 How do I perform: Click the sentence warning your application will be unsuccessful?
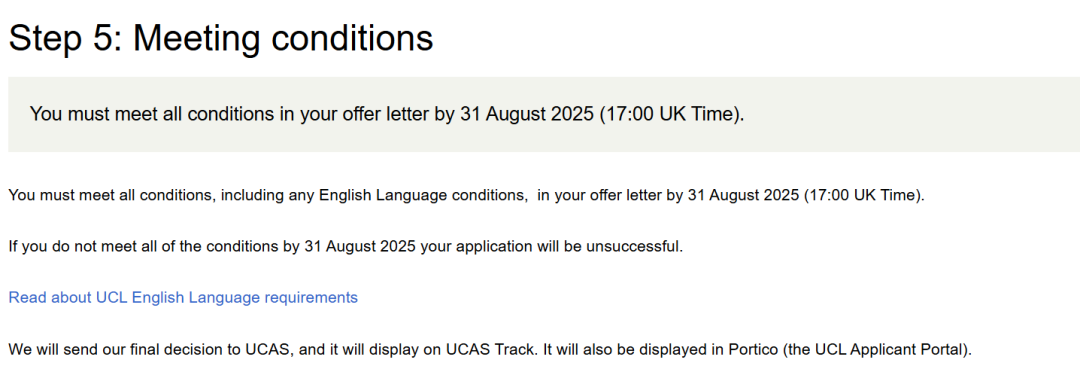point(346,246)
